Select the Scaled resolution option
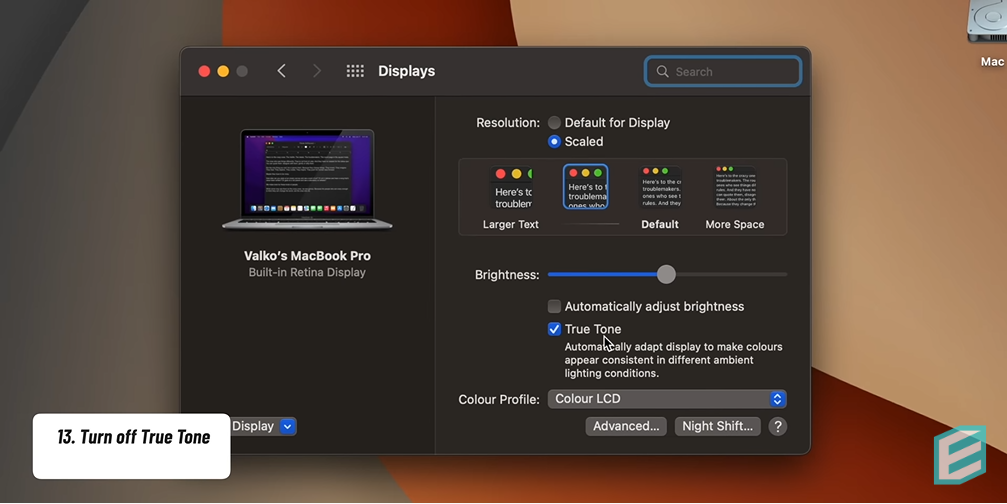This screenshot has width=1007, height=504. 554,142
